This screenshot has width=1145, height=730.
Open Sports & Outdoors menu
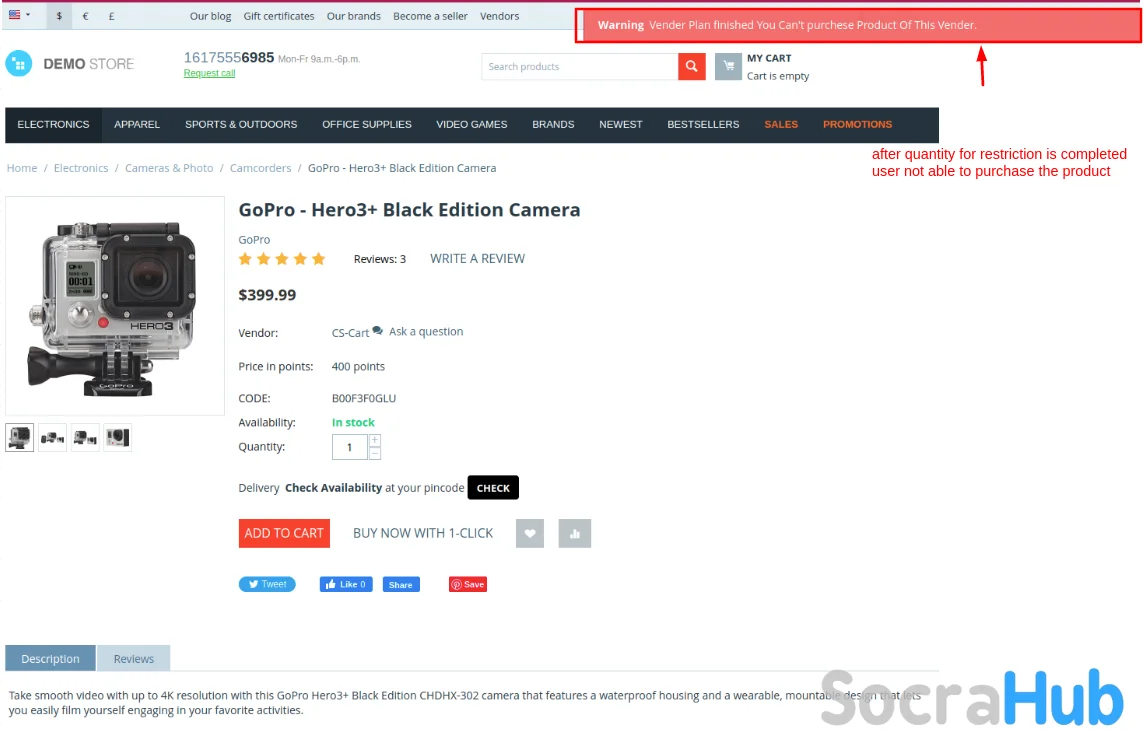point(241,124)
